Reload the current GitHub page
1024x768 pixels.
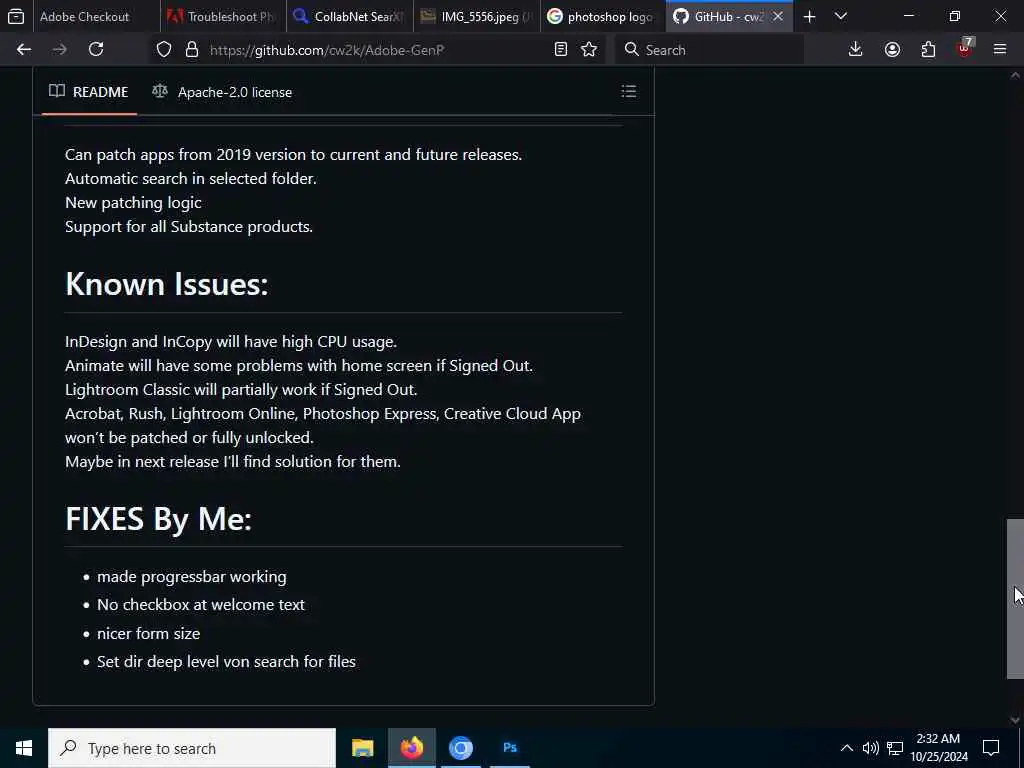click(x=96, y=50)
